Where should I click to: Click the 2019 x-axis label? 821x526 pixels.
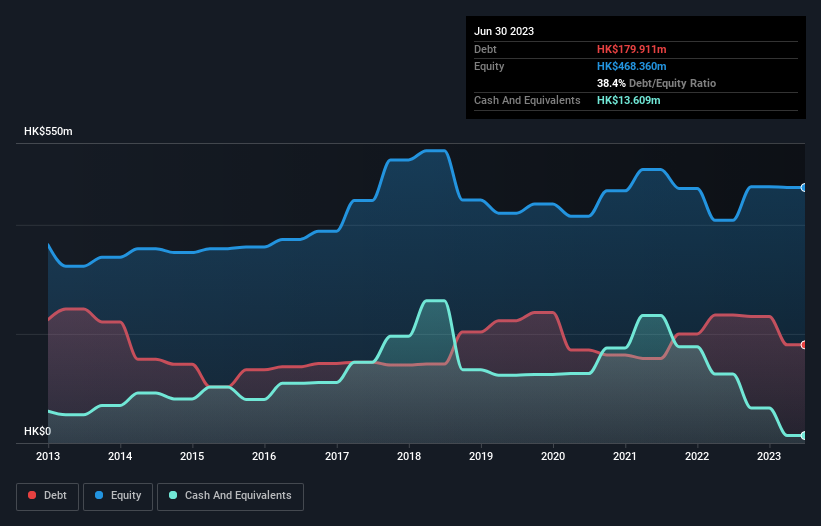(x=481, y=456)
